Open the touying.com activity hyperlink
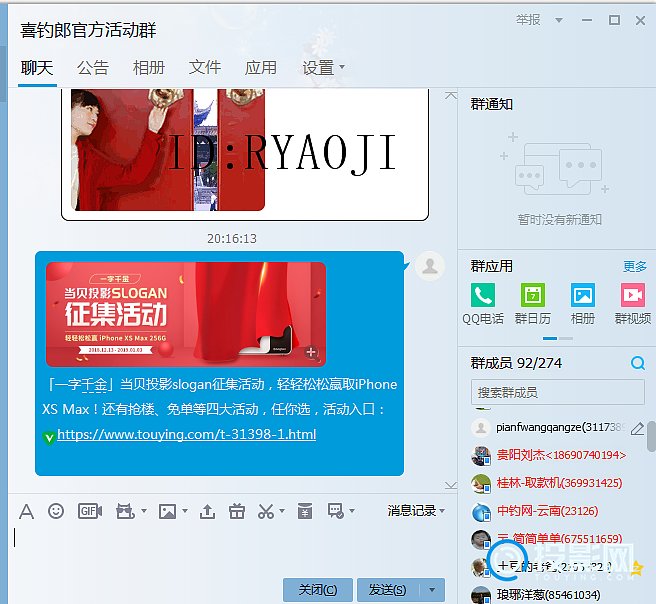Screen dimensions: 656x604 click(187, 434)
